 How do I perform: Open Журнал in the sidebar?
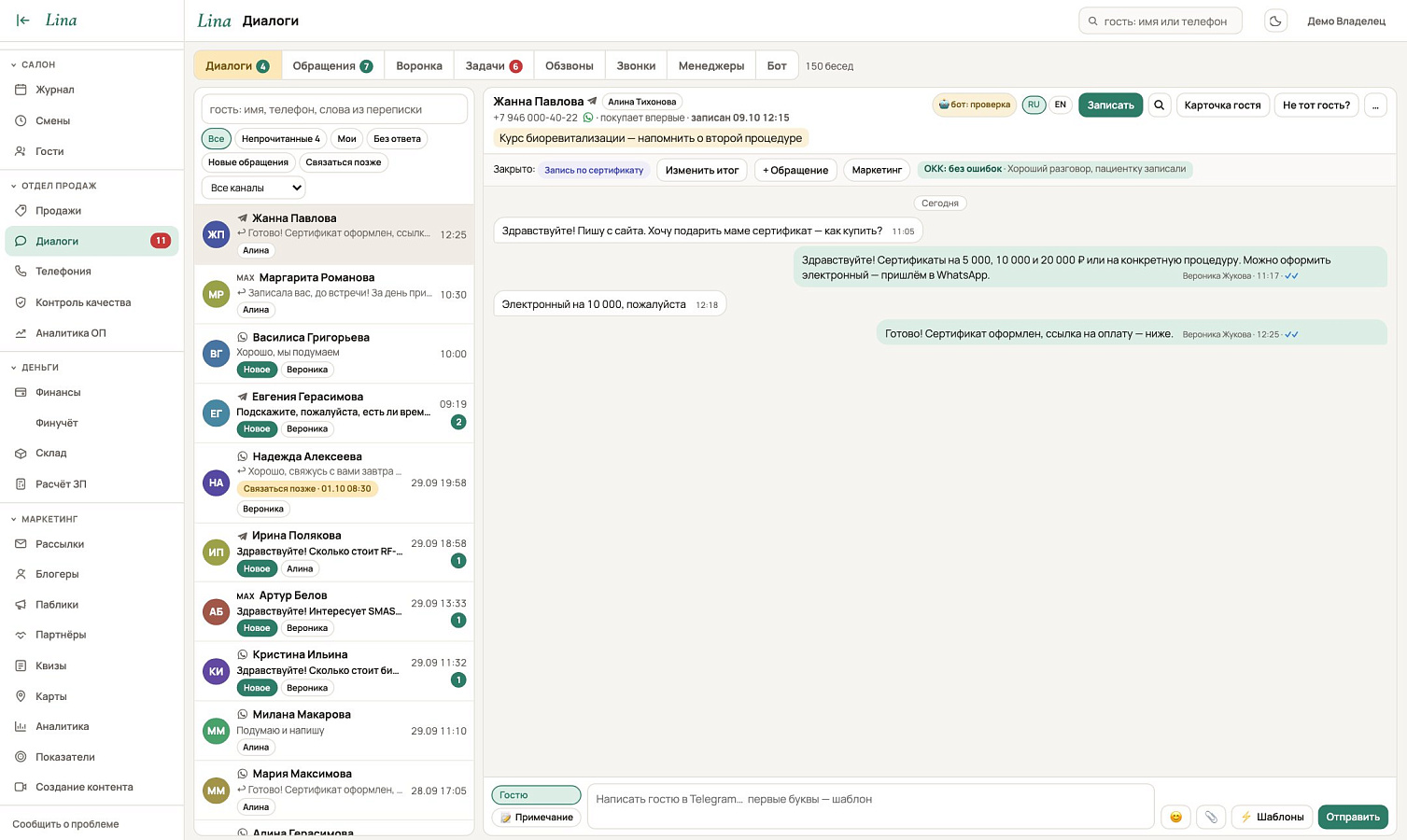(91, 90)
